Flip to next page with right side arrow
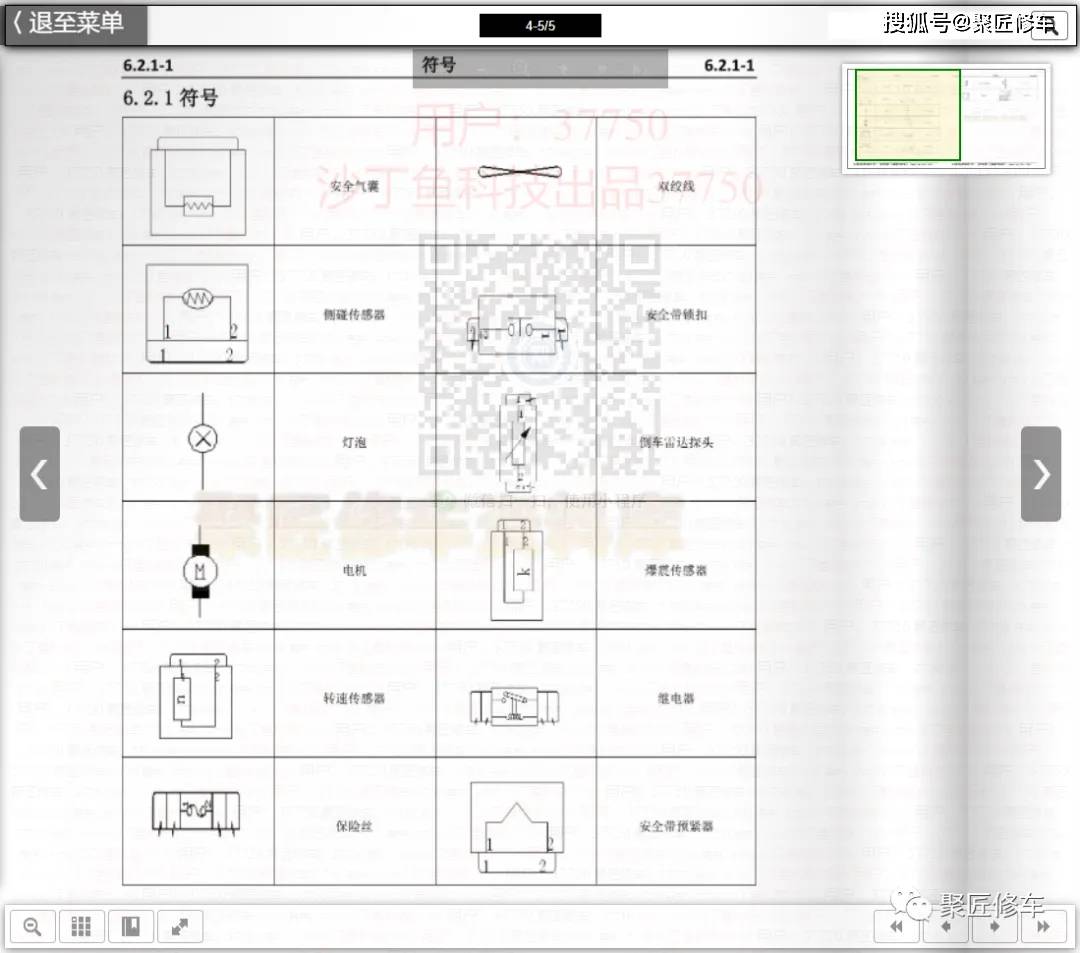 (x=1041, y=474)
